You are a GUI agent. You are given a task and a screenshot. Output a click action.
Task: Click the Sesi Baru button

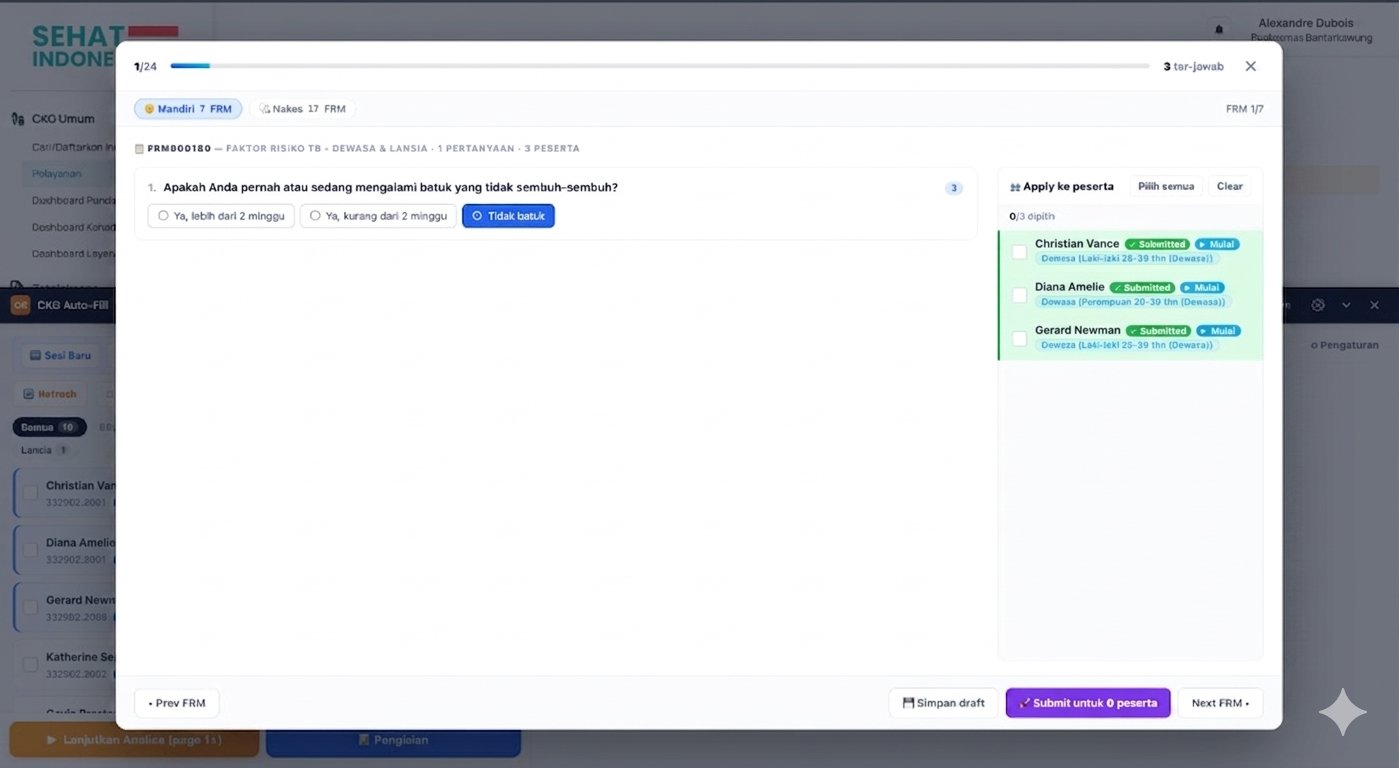[x=60, y=355]
